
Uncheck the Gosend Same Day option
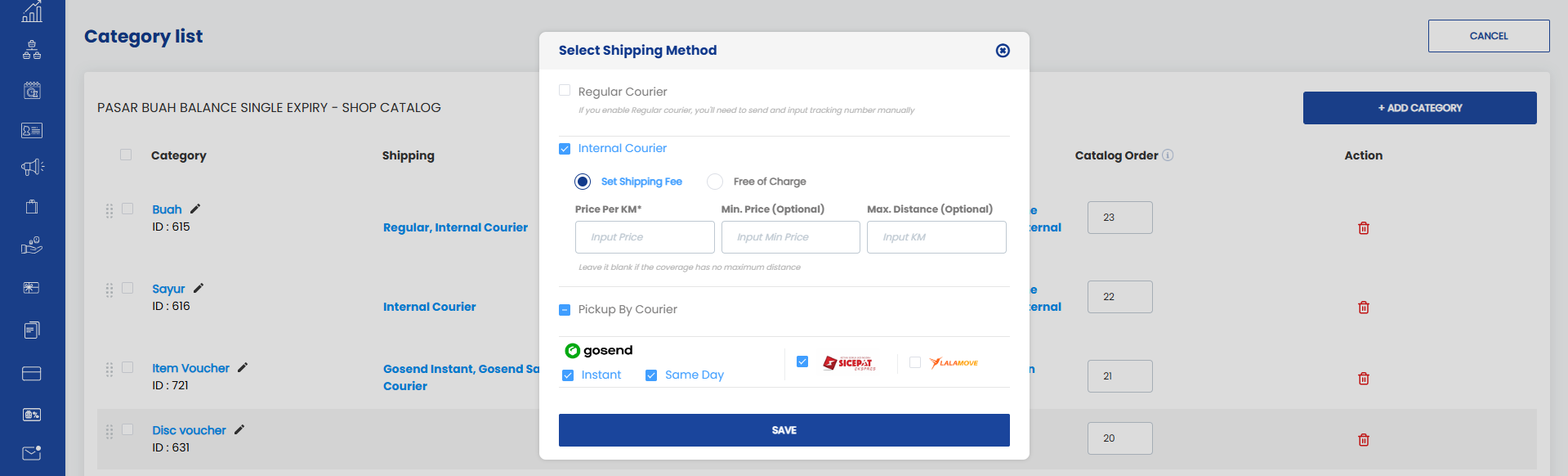click(x=651, y=375)
